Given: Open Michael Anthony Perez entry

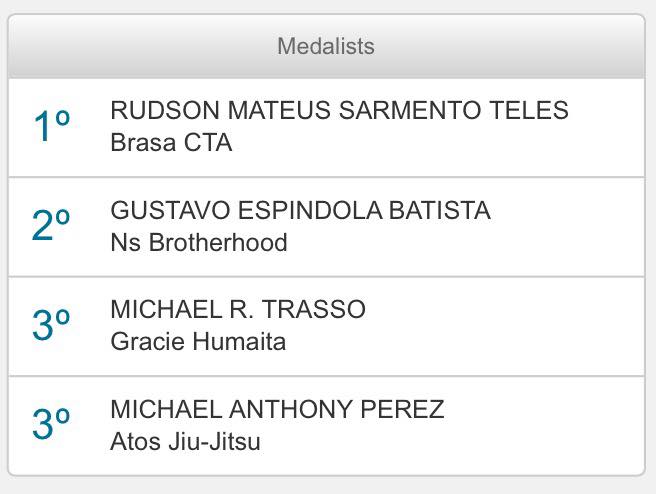Looking at the screenshot, I should [277, 409].
